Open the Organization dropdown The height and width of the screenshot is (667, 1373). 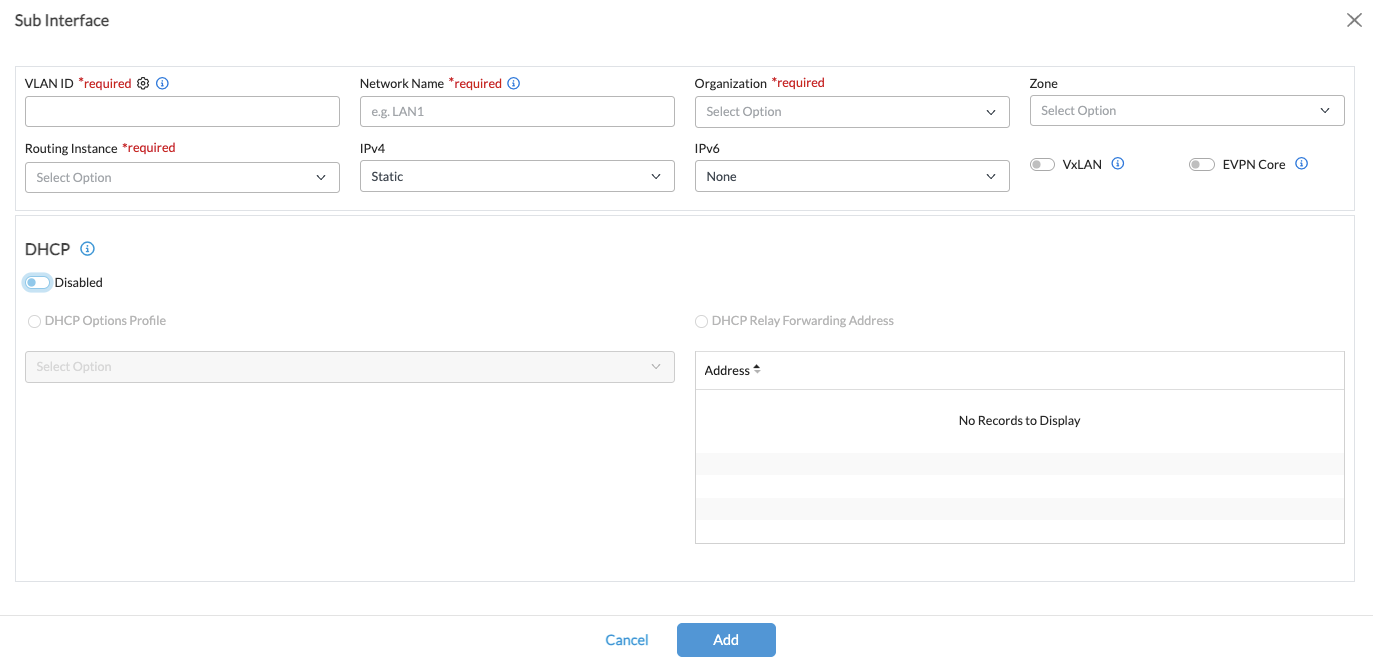(851, 112)
